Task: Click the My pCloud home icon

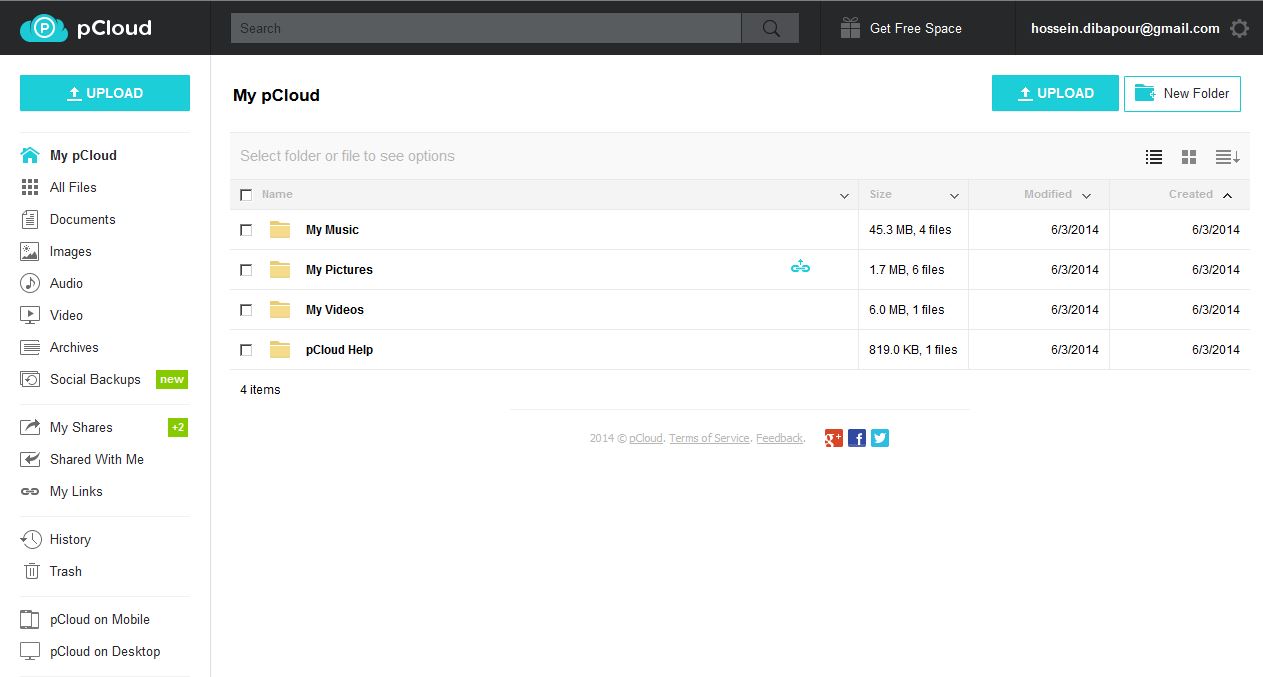Action: (x=30, y=155)
